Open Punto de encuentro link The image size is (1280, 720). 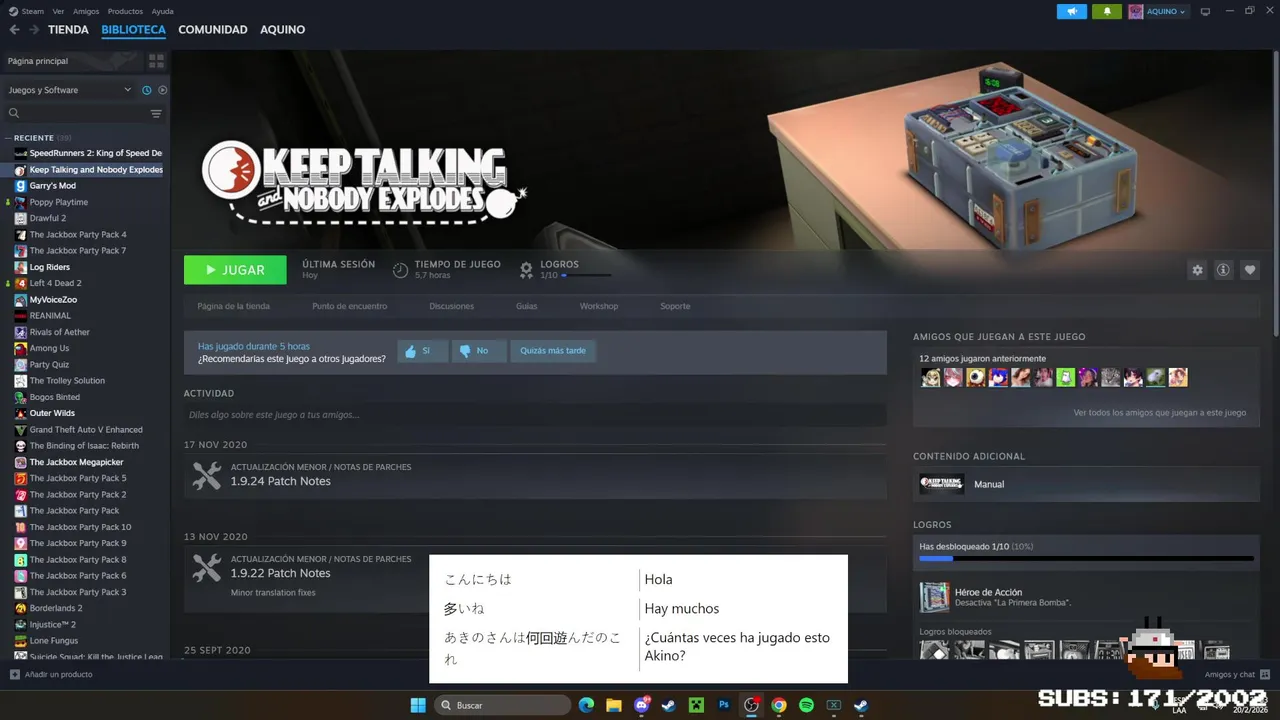click(349, 306)
